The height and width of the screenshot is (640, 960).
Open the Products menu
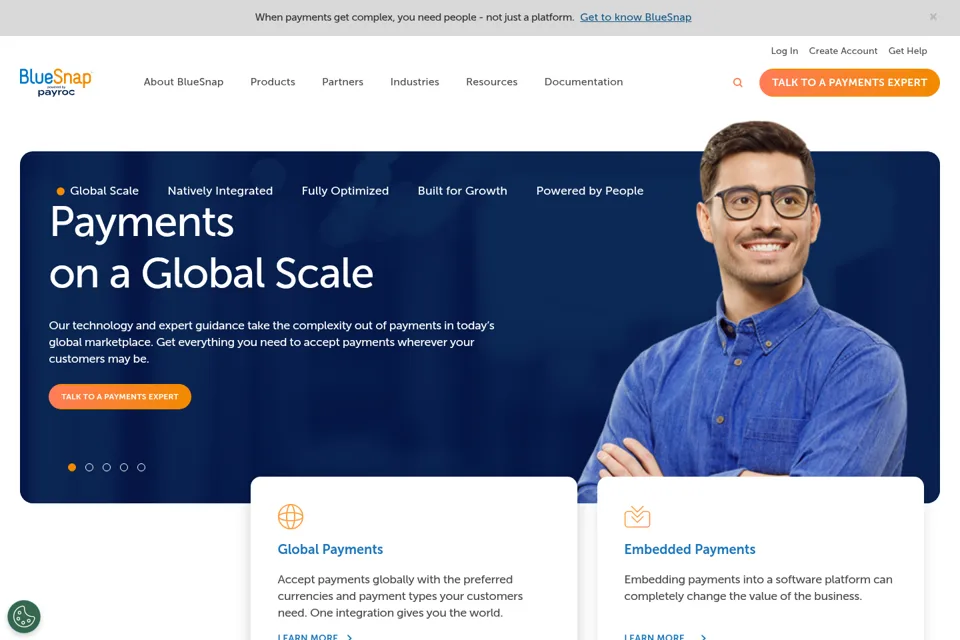272,82
